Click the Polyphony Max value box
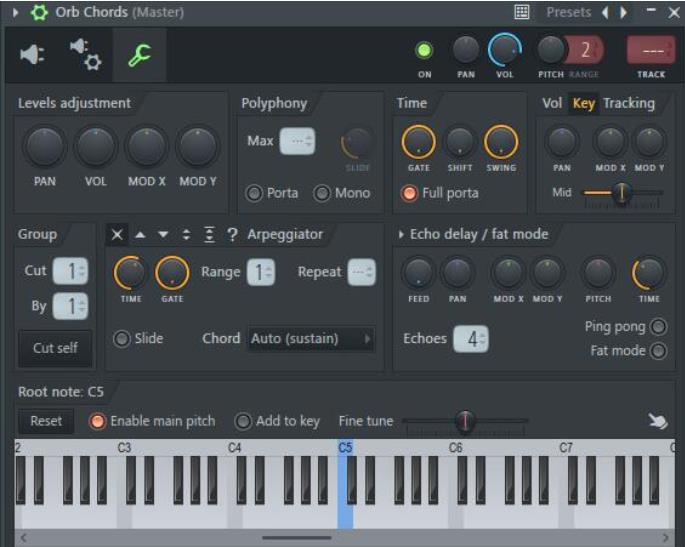Viewport: 685px width, 547px height. 297,141
